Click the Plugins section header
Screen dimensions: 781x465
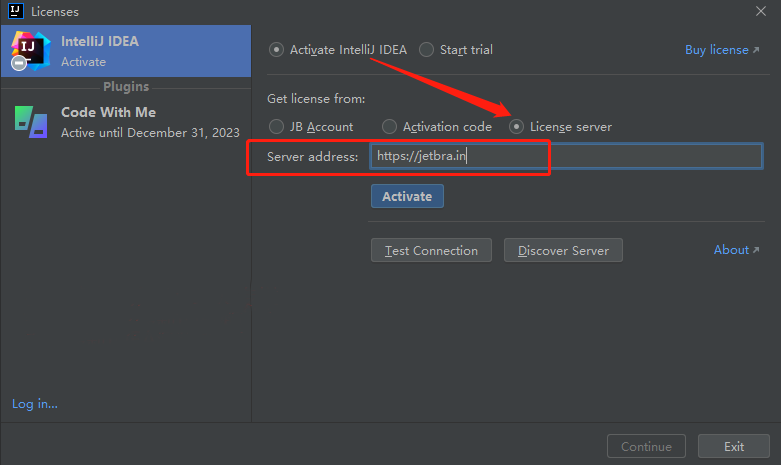(x=126, y=87)
